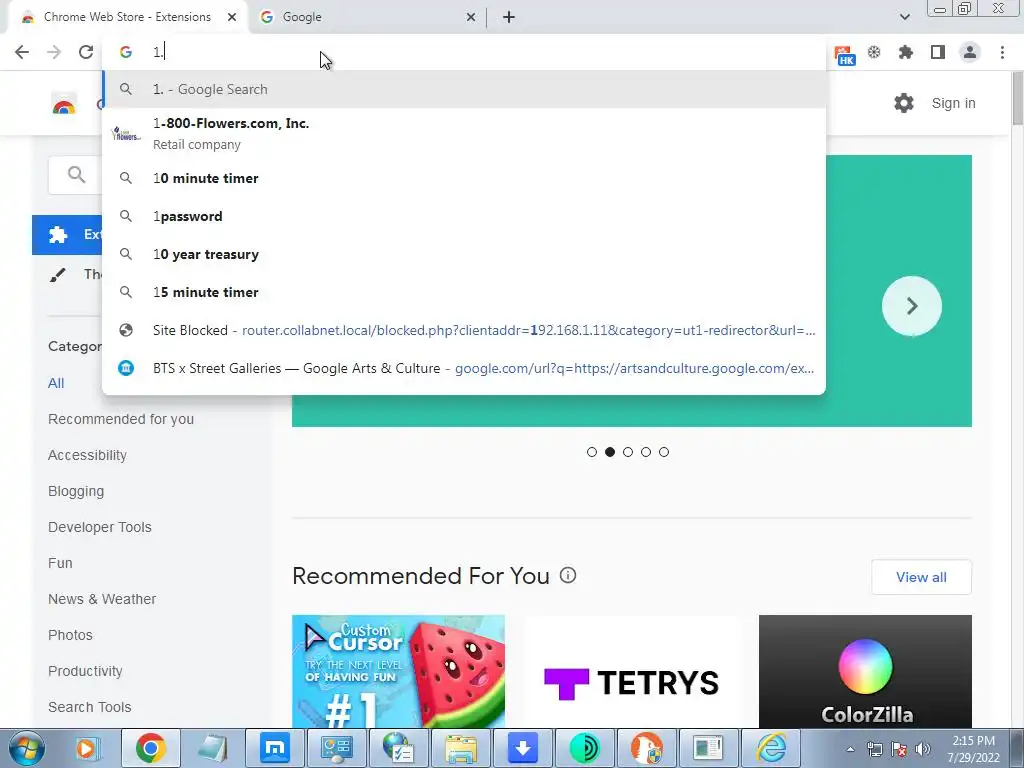
Task: Click the Action Center flag tray icon
Action: (x=899, y=749)
